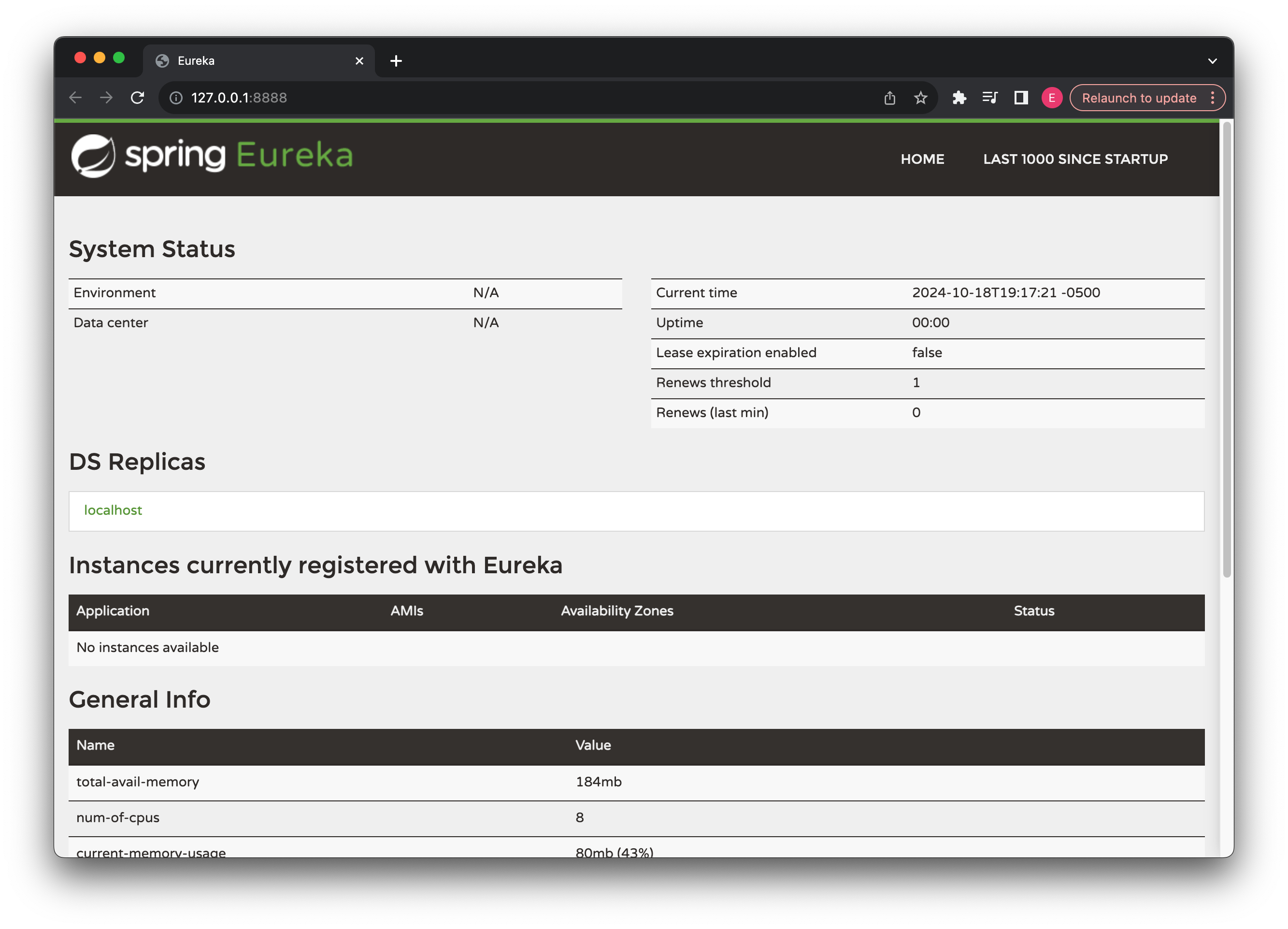Screen dimensions: 1288x929
Task: Reload the page with the refresh icon
Action: [x=137, y=98]
